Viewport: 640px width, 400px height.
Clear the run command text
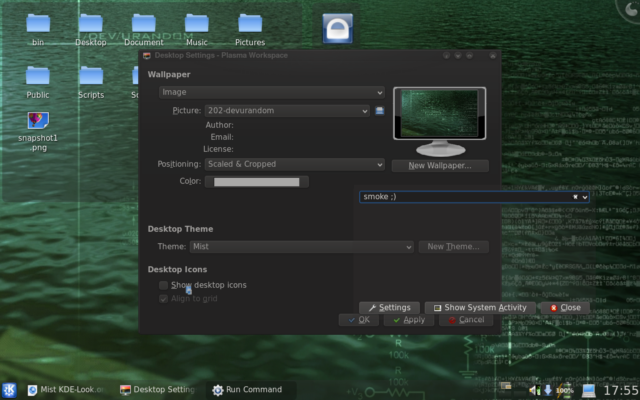576,197
